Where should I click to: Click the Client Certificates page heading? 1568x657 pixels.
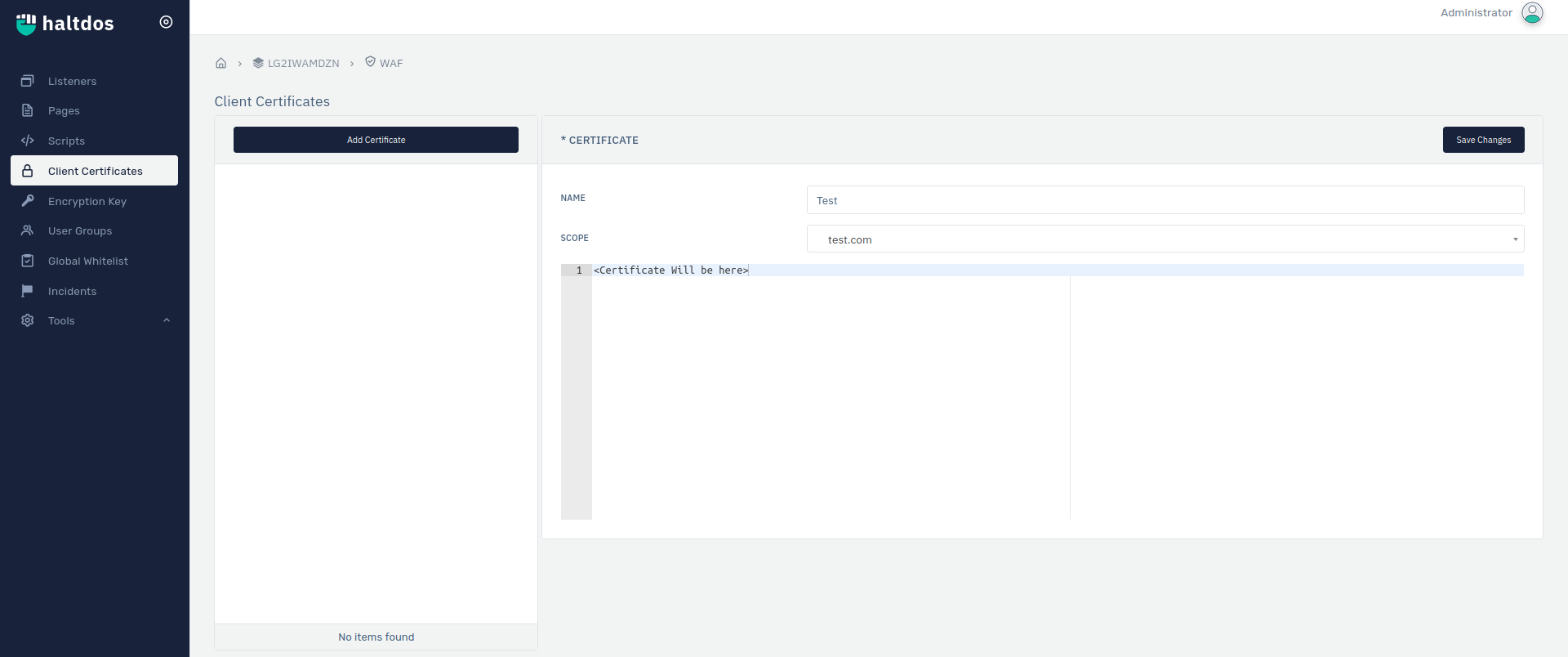point(272,101)
